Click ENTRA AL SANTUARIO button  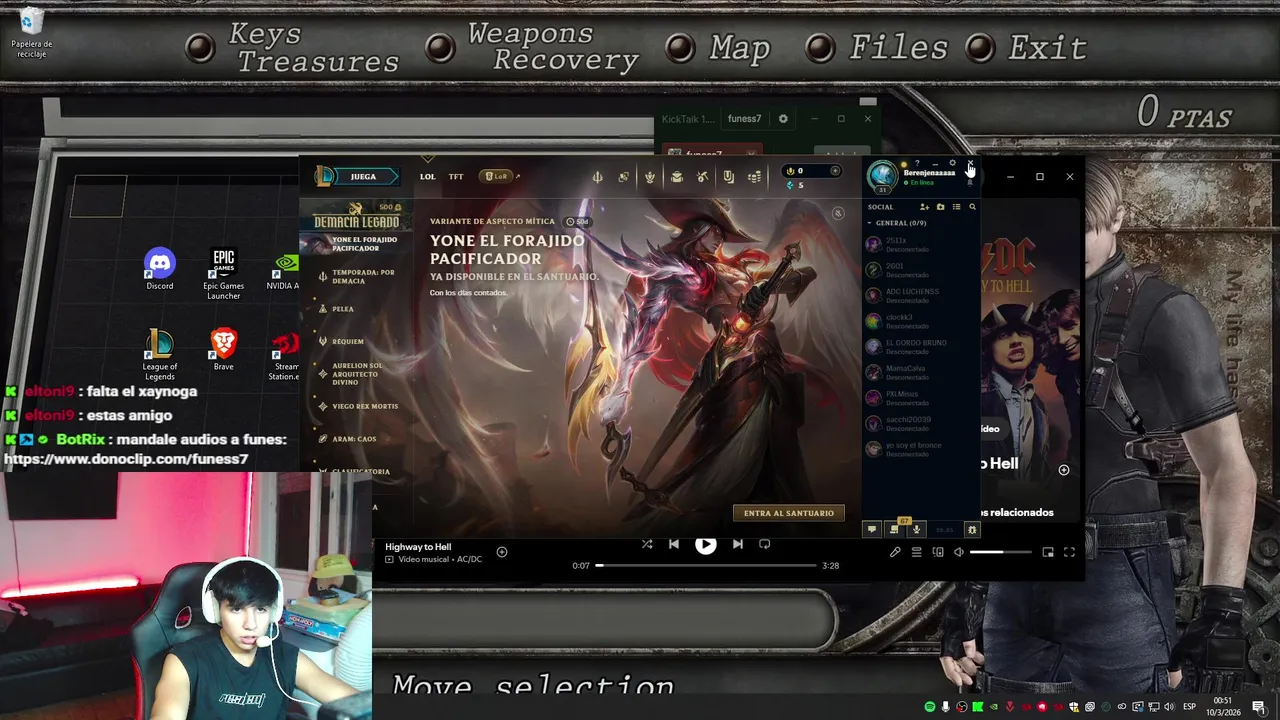pos(789,513)
